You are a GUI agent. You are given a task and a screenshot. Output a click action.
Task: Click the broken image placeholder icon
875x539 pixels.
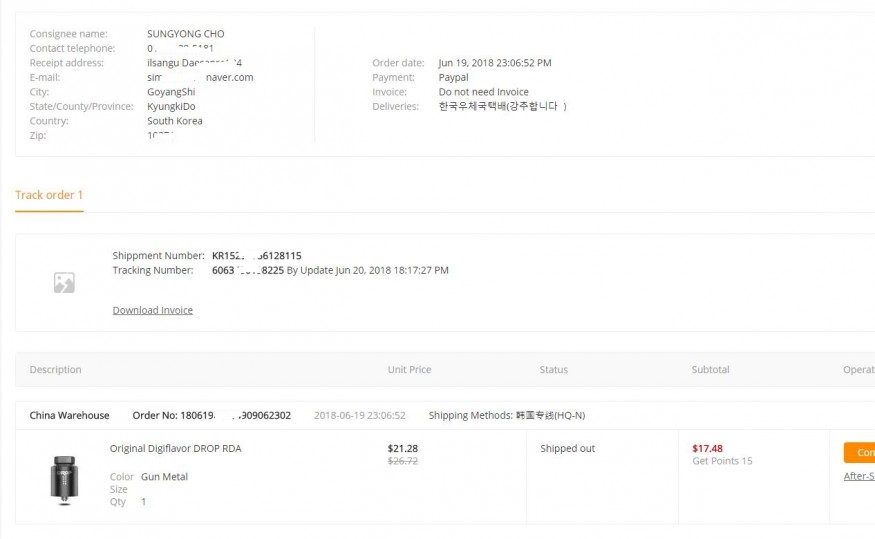coord(64,283)
